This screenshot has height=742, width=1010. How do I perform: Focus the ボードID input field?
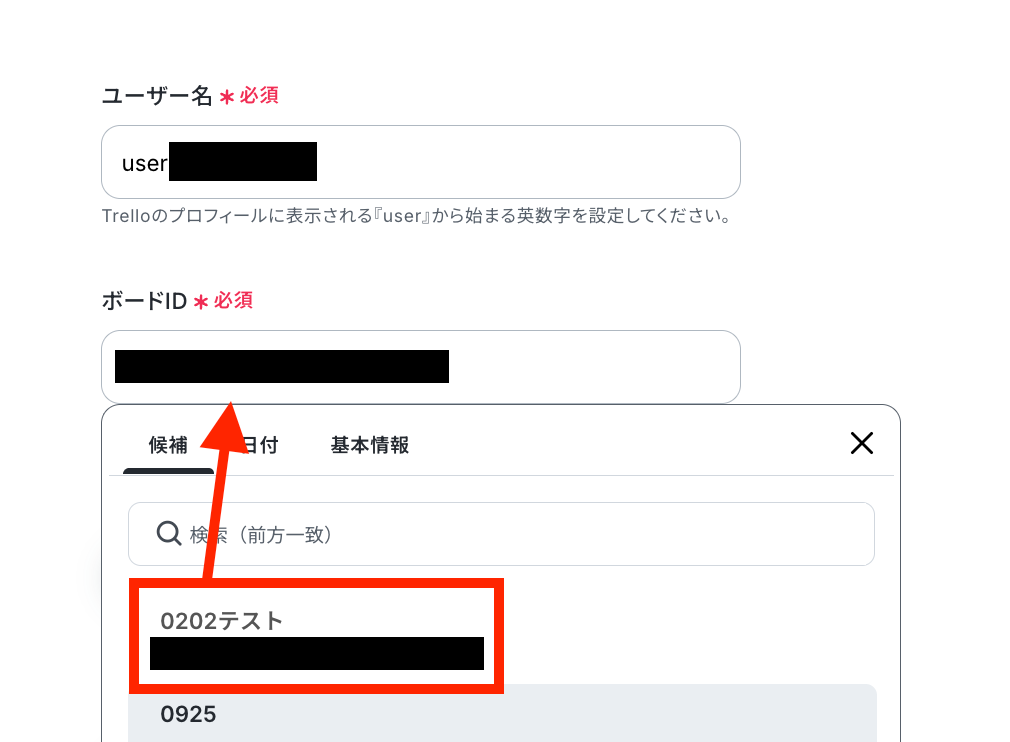[x=421, y=366]
